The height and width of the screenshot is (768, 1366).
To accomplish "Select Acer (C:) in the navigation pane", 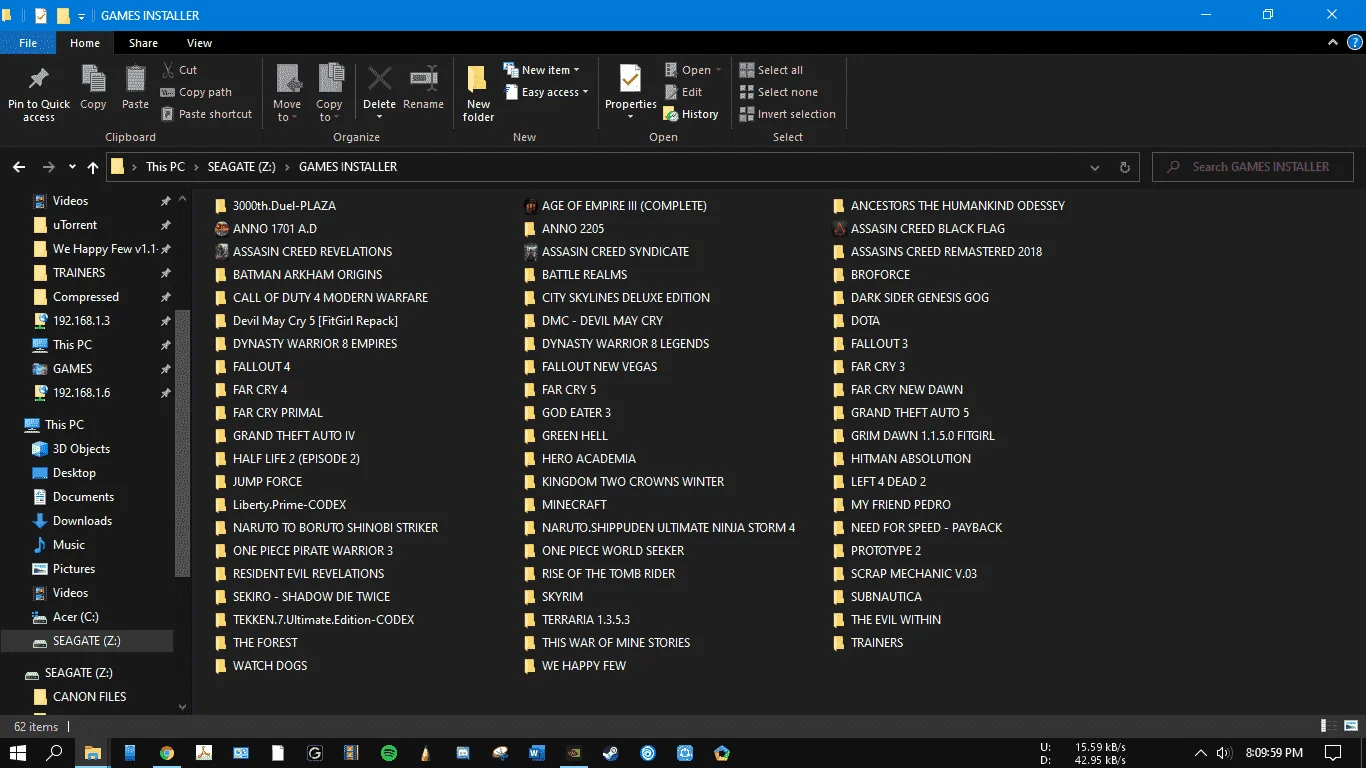I will (x=75, y=617).
